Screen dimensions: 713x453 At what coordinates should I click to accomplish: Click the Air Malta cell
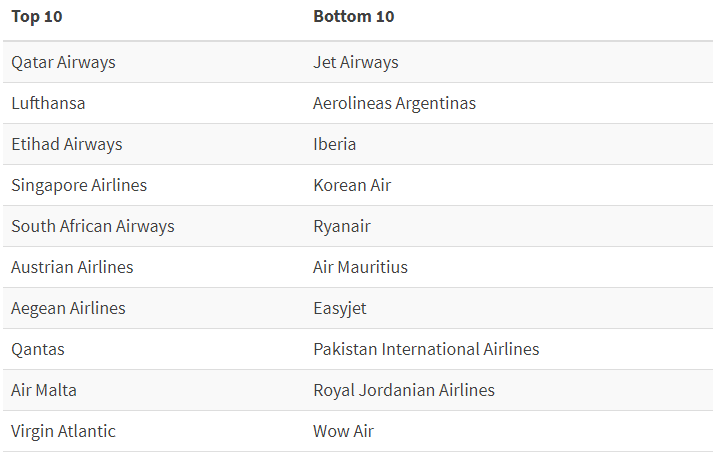[x=44, y=390]
